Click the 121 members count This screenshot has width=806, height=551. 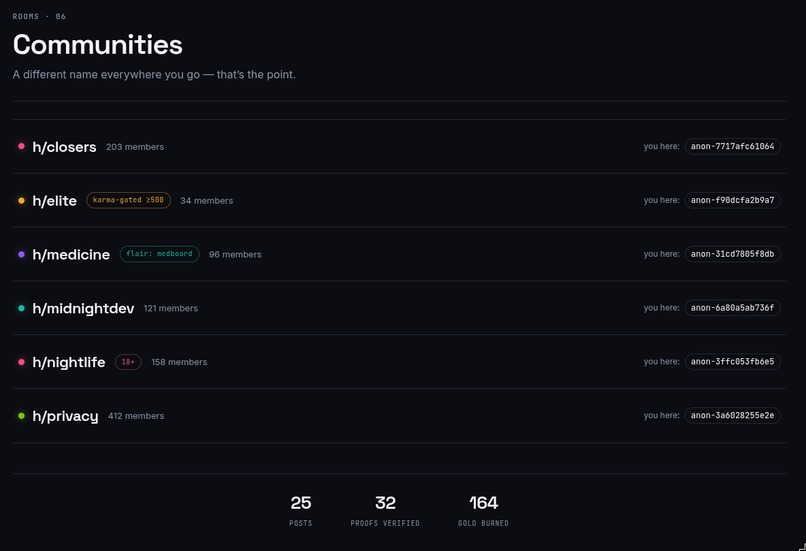click(171, 308)
